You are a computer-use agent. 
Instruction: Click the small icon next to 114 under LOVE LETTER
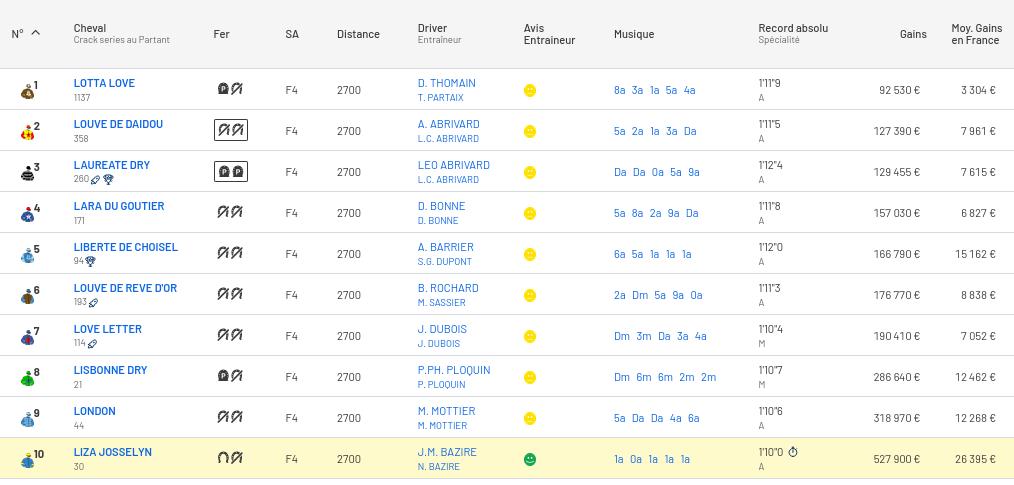click(x=92, y=344)
